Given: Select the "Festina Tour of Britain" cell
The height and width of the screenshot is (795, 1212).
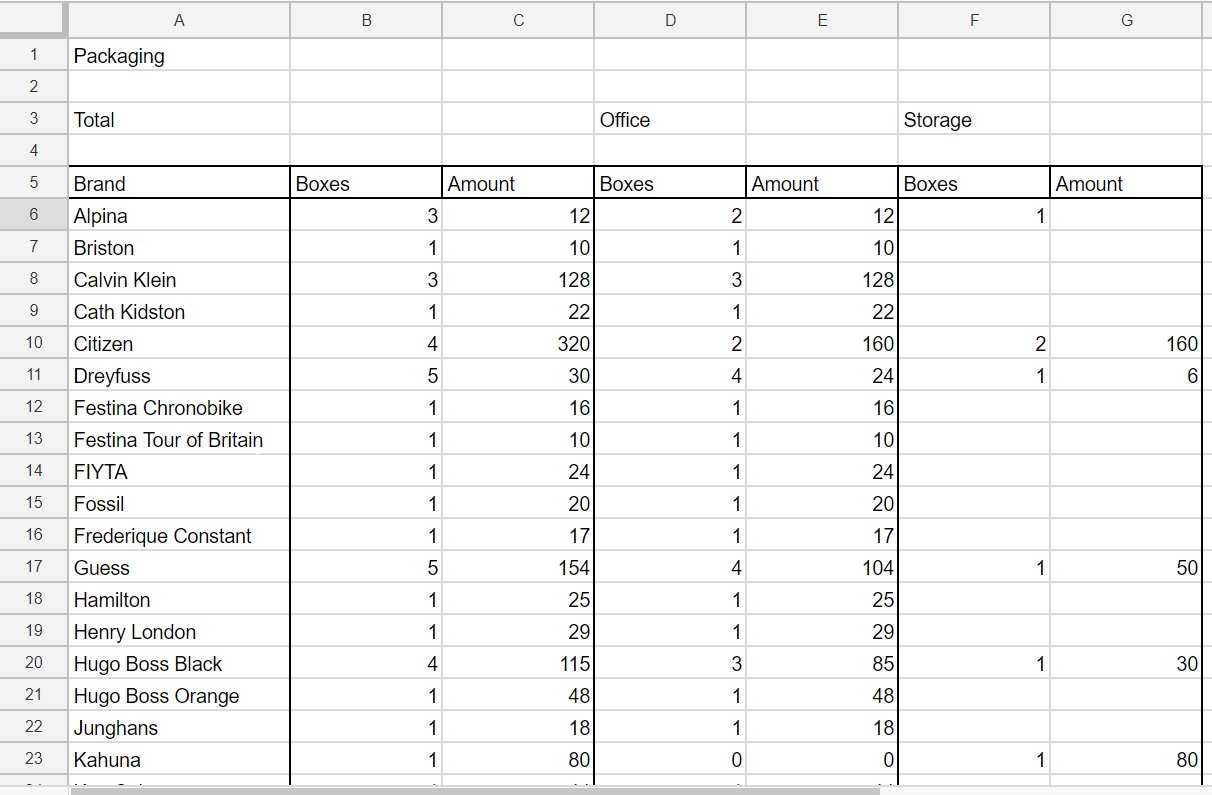Looking at the screenshot, I should [x=179, y=440].
